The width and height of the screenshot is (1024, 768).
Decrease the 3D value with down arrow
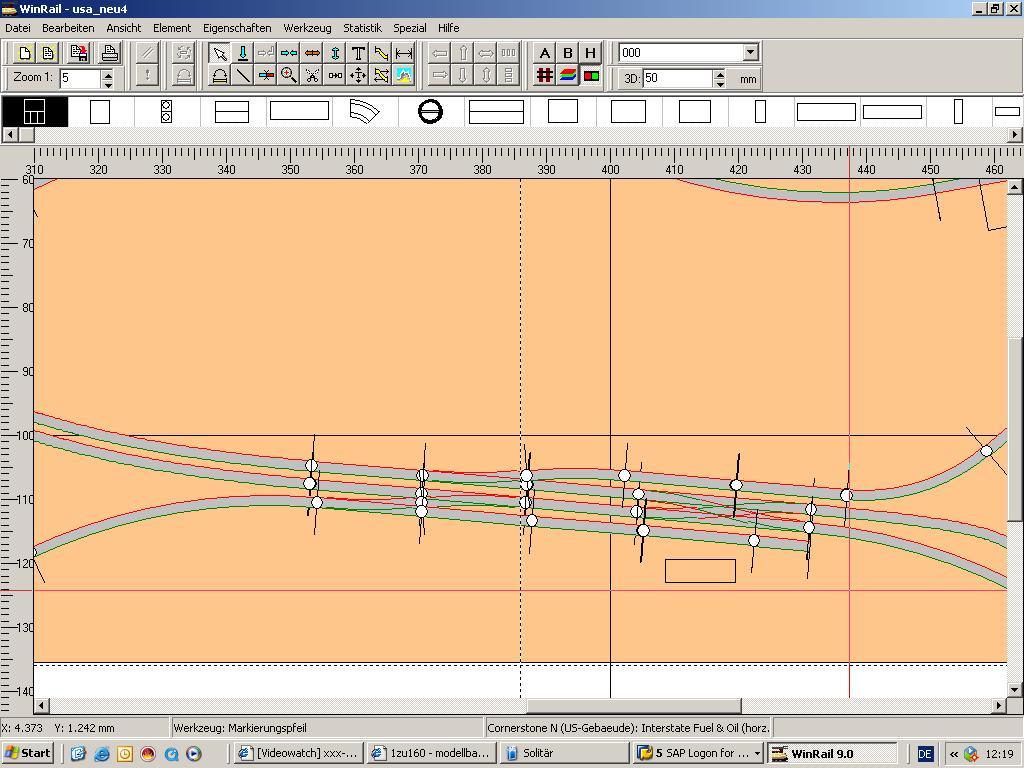719,82
